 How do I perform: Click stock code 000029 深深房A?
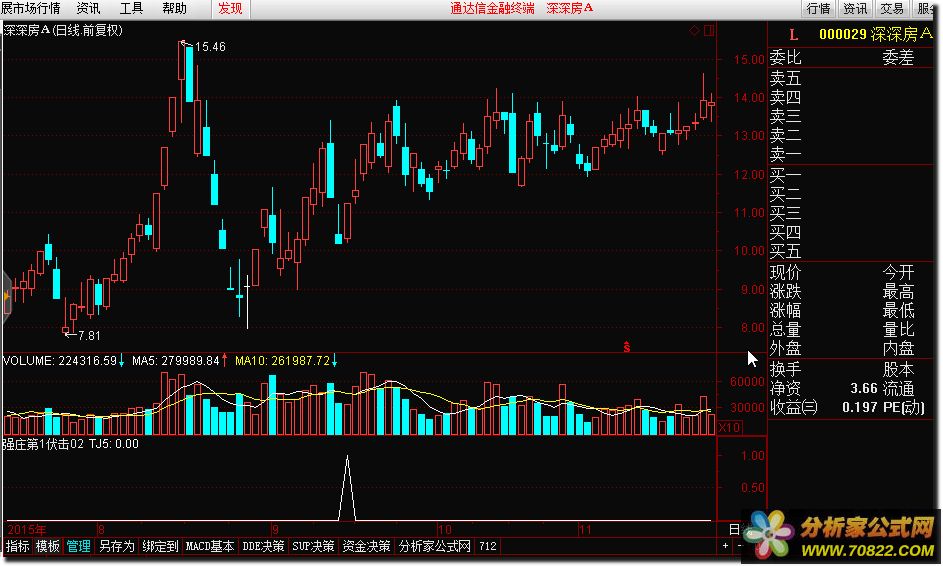click(x=875, y=34)
